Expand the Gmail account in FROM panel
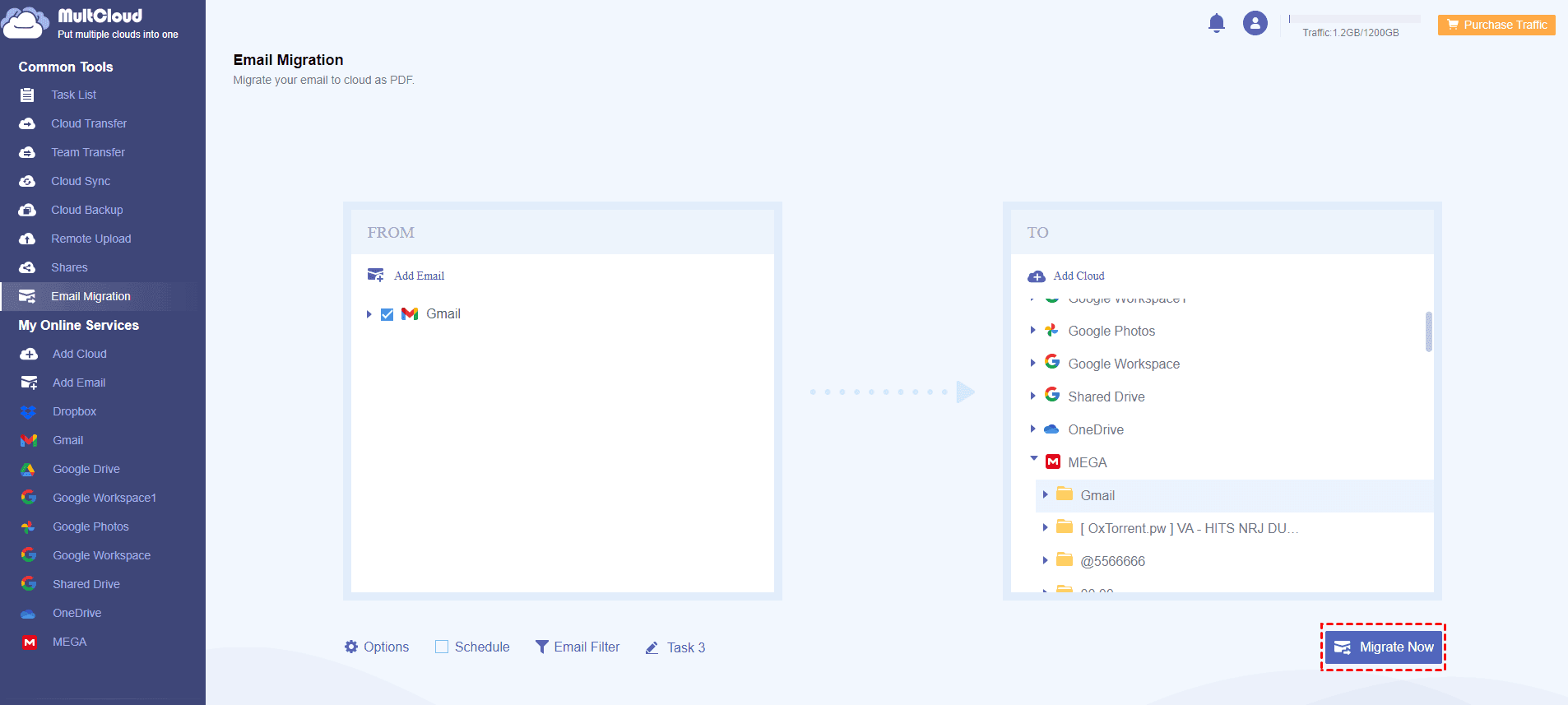Viewport: 1568px width, 705px height. pos(369,314)
